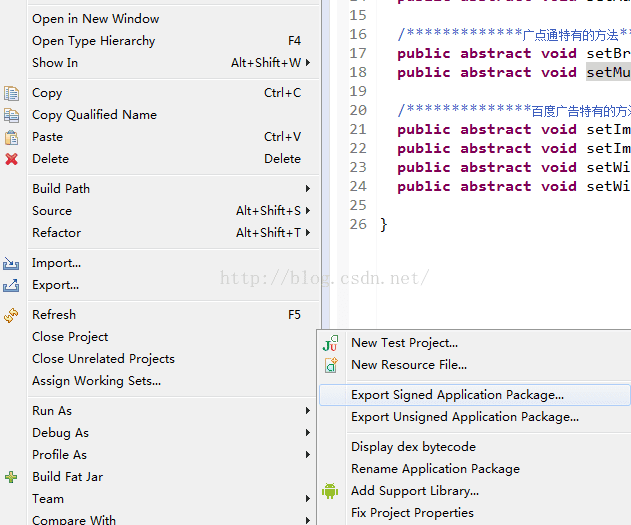This screenshot has width=631, height=525.
Task: Click the Export icon
Action: [x=12, y=286]
